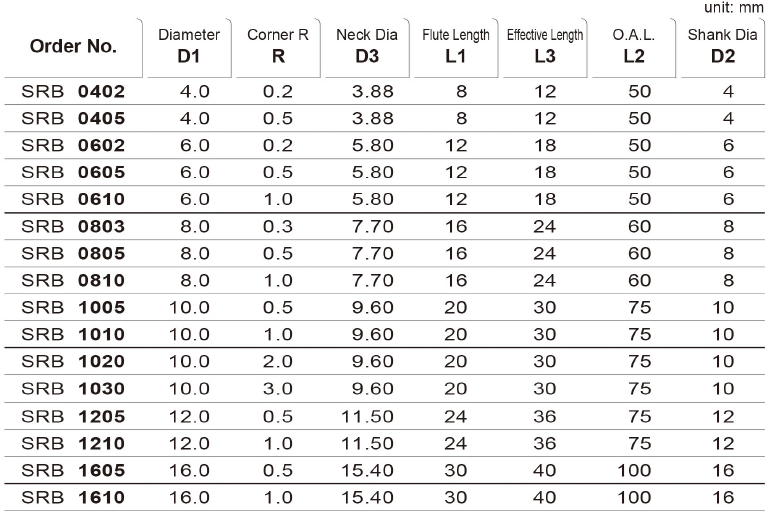The height and width of the screenshot is (522, 771).
Task: Click the Flute Length L1 header
Action: pyautogui.click(x=456, y=46)
